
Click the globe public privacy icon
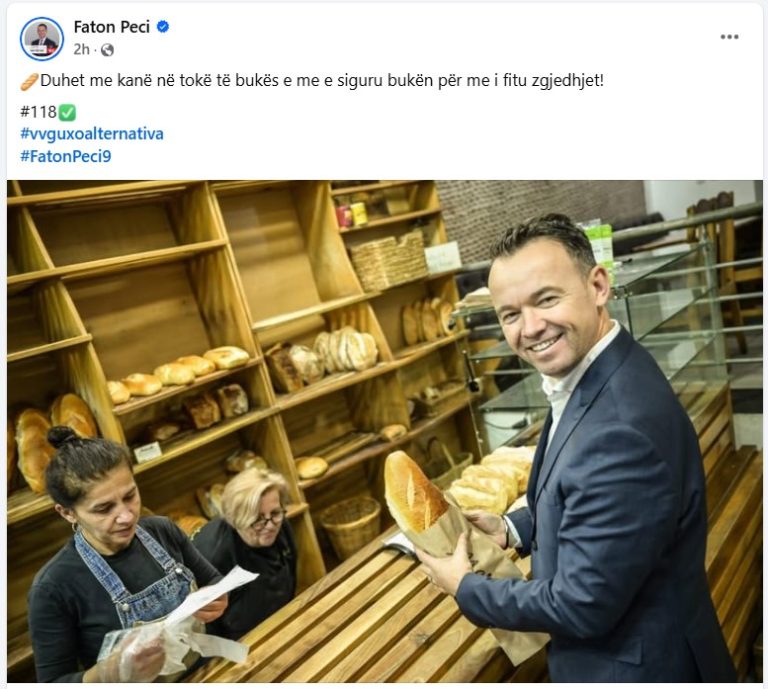(107, 50)
